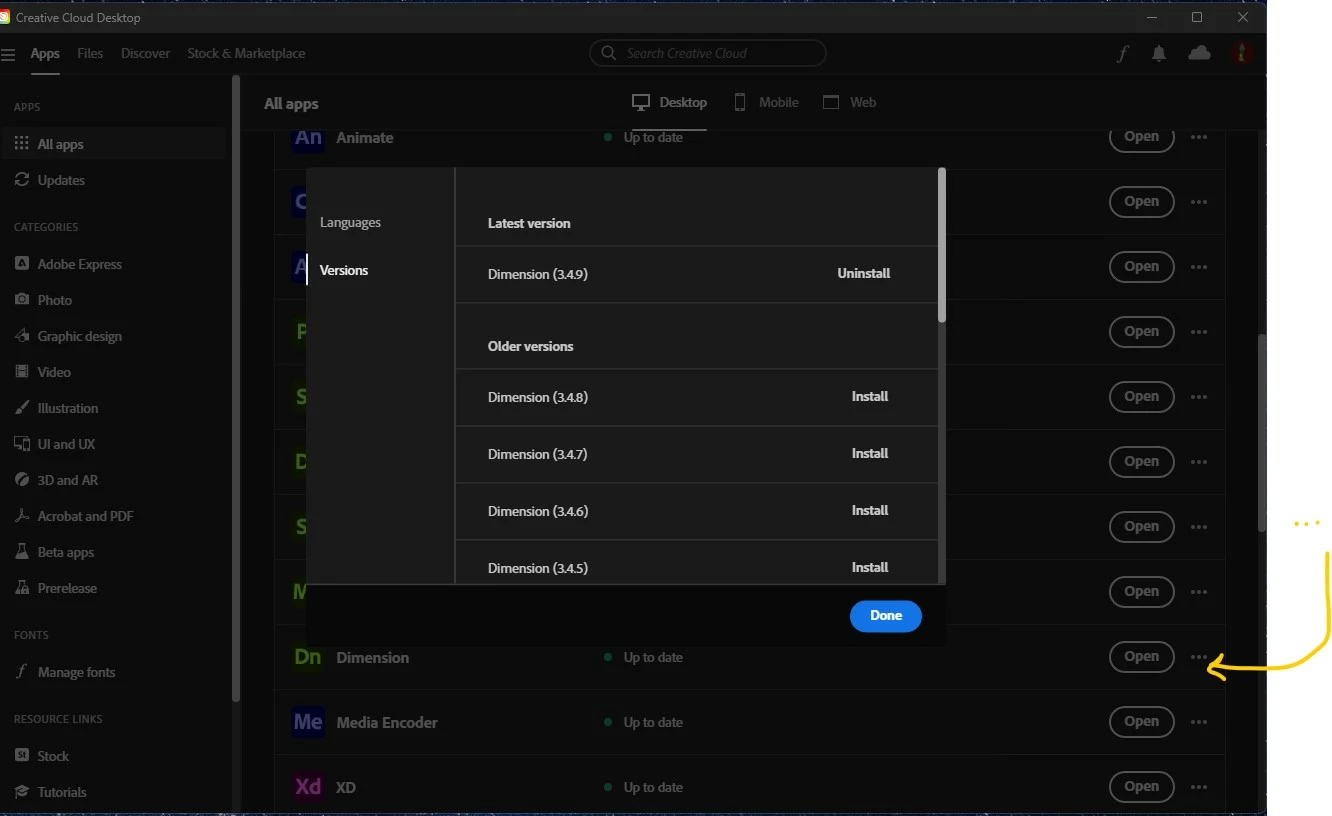Select Versions in the dialog
Viewport: 1332px width, 816px height.
tap(344, 270)
